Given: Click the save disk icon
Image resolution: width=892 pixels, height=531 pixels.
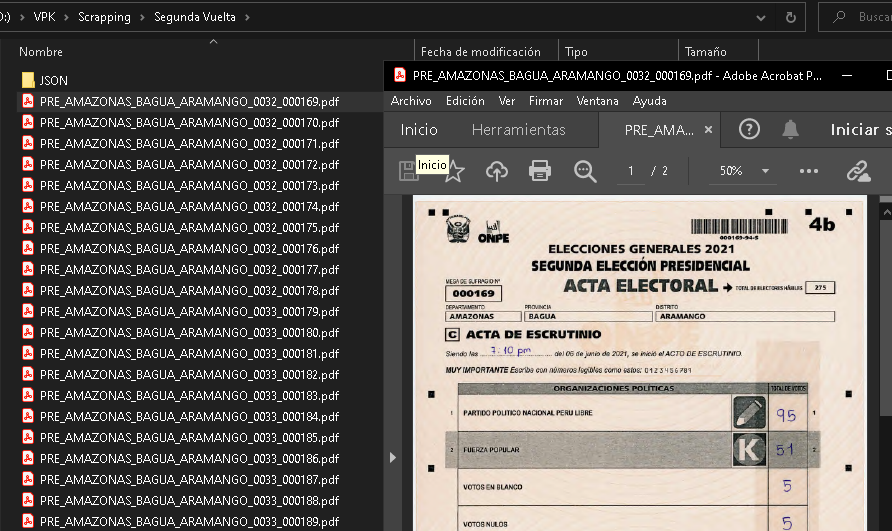Looking at the screenshot, I should (407, 171).
